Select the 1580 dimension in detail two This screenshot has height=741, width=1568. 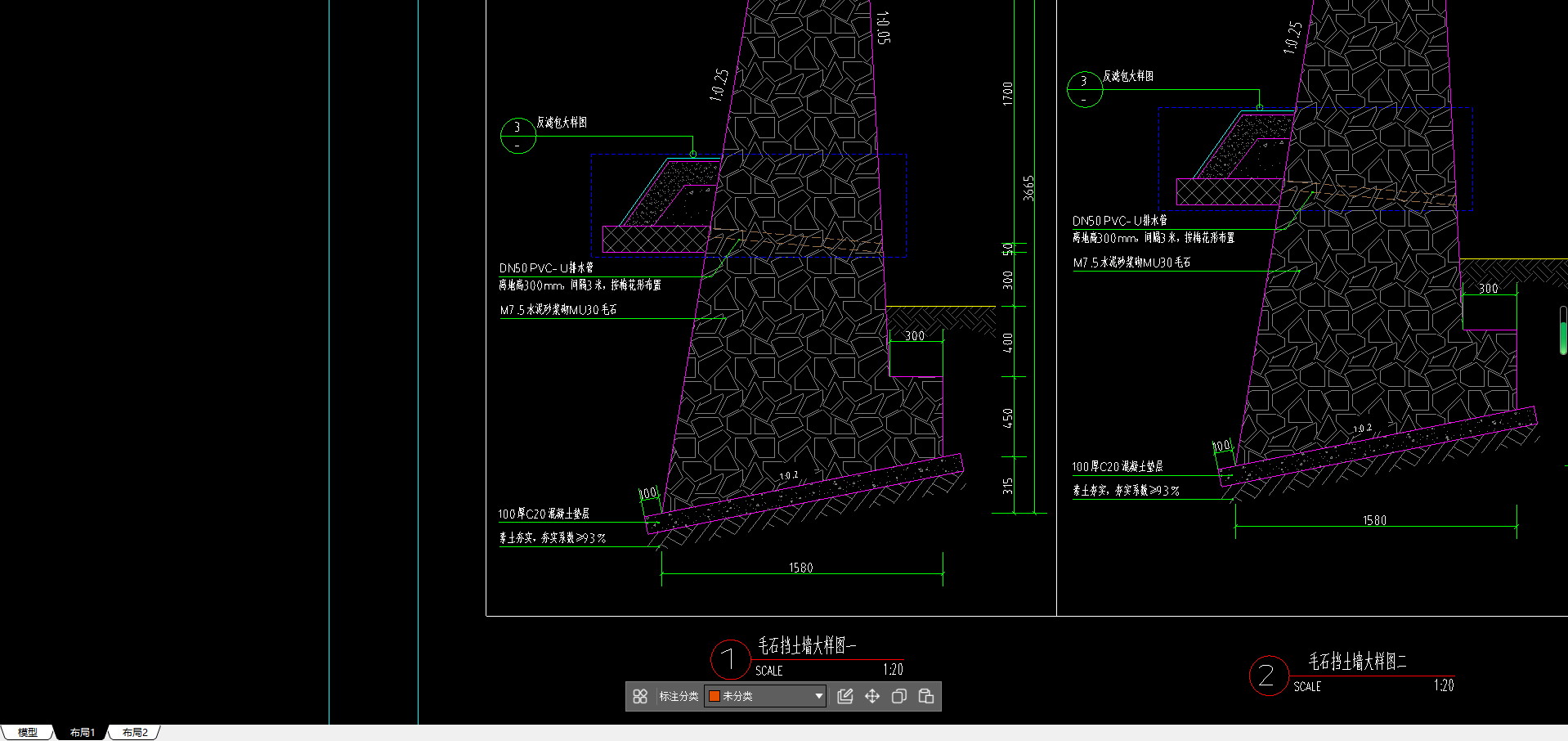(1374, 520)
